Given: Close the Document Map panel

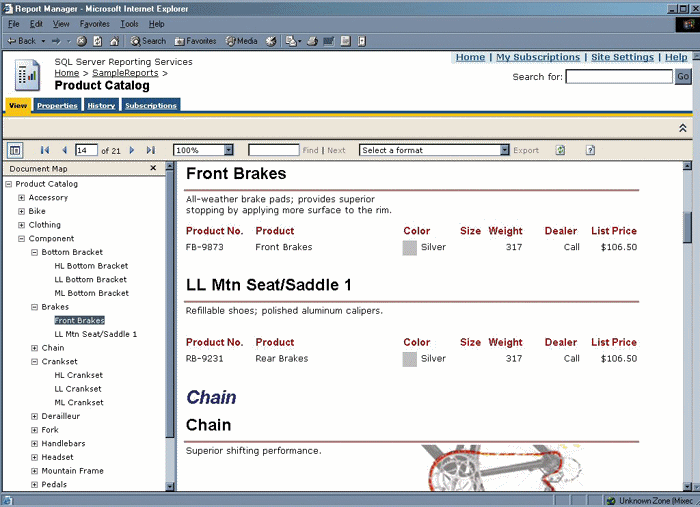Looking at the screenshot, I should coord(153,168).
